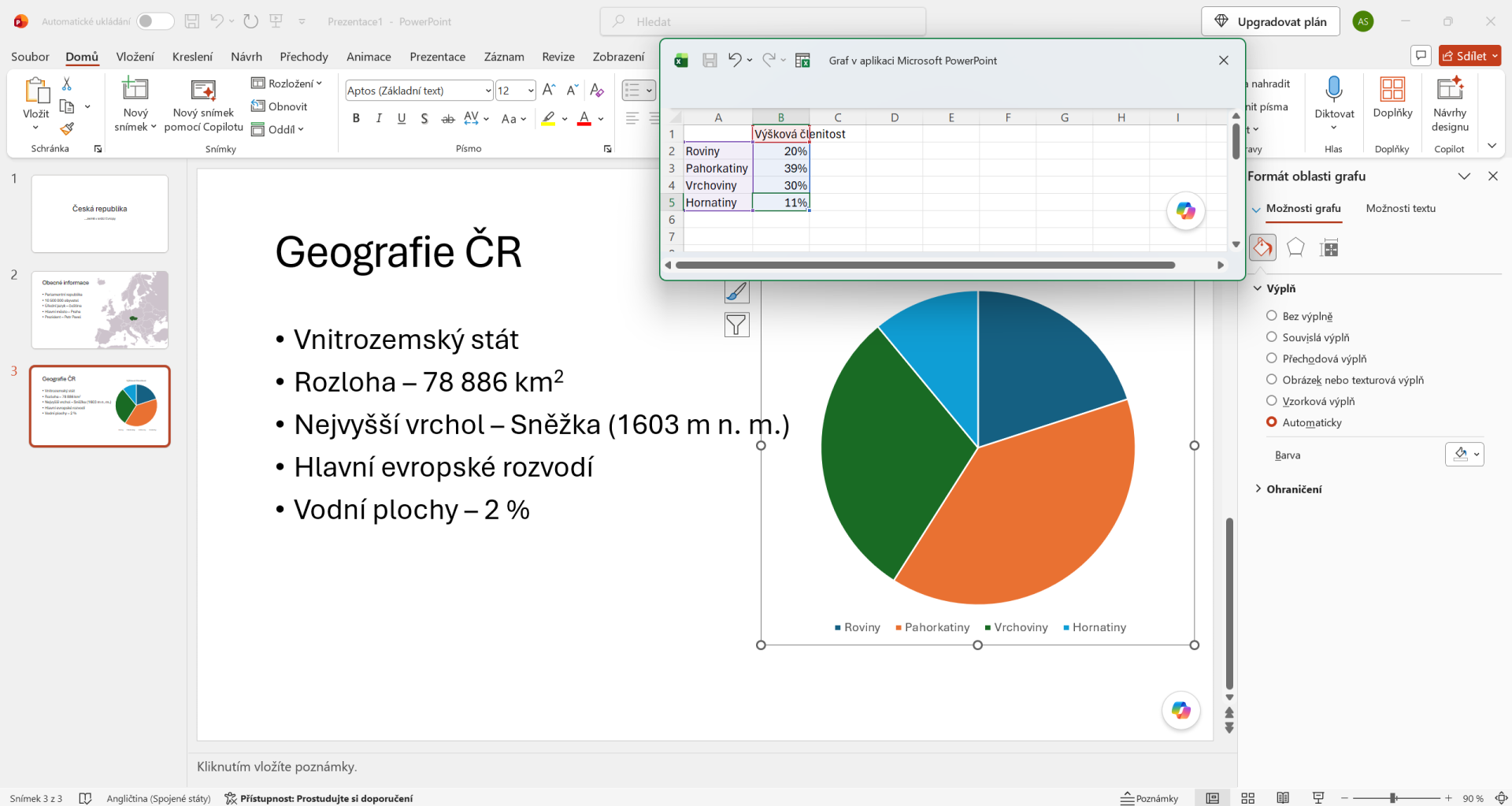Click the font color red A swatch
The height and width of the screenshot is (806, 1512).
pyautogui.click(x=584, y=119)
